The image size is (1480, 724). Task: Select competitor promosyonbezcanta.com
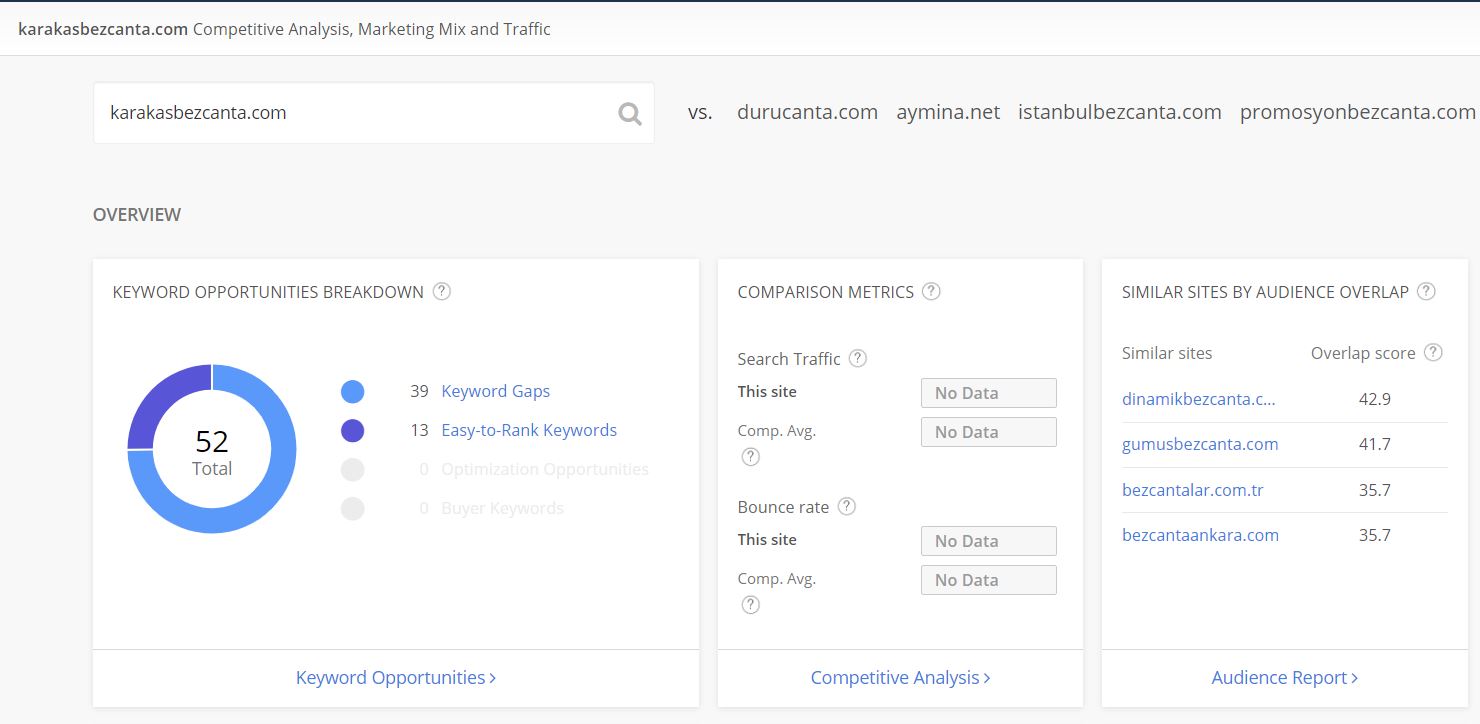1358,112
